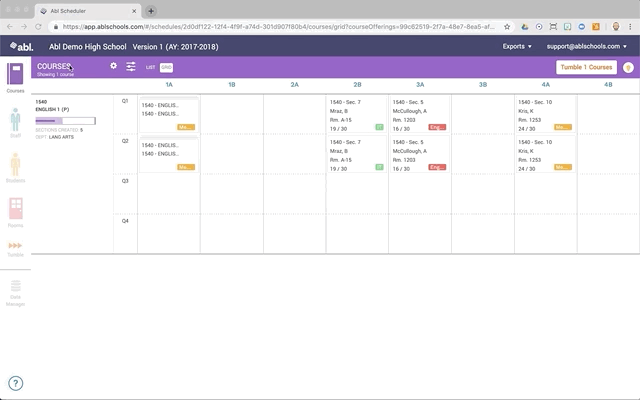Go forward in browser history
Image resolution: width=640 pixels, height=400 pixels.
click(24, 27)
